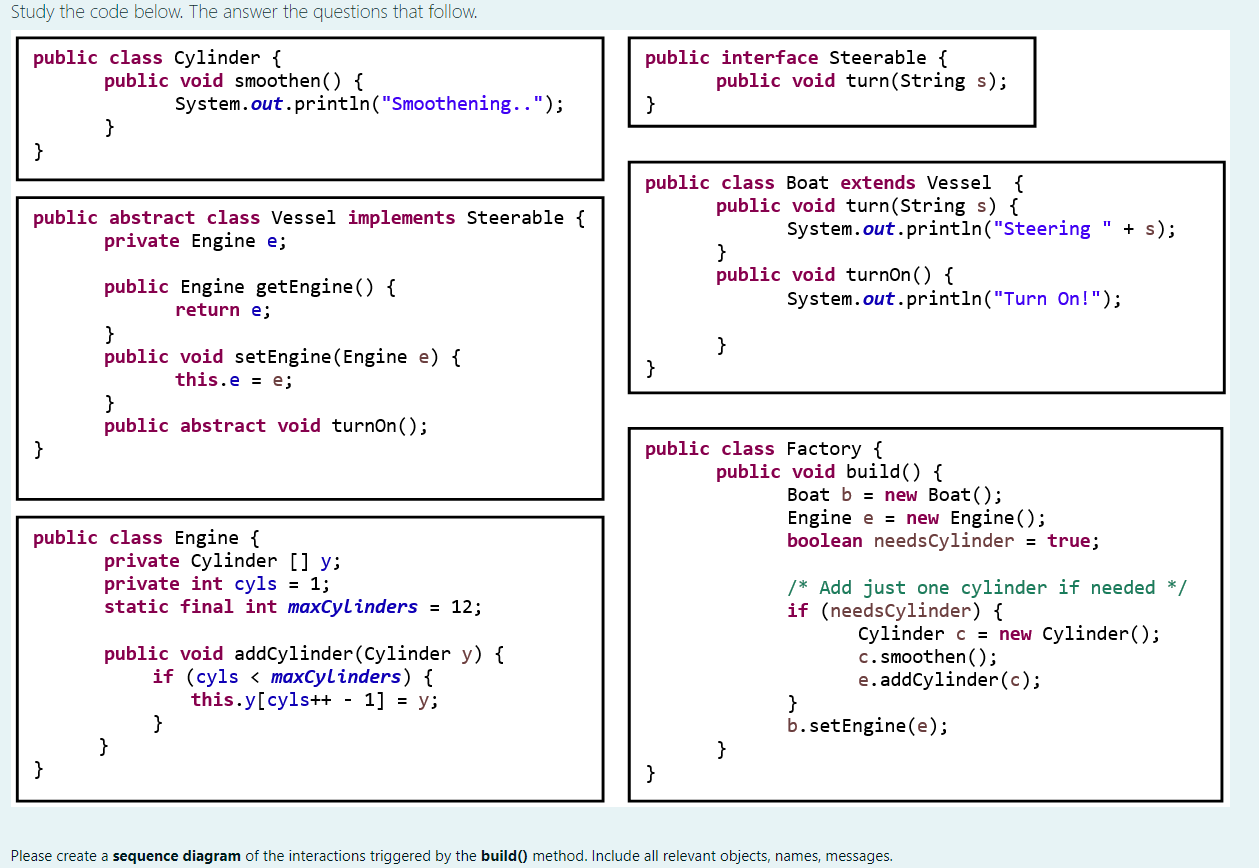Select the Factory class code box
The image size is (1259, 868).
(x=924, y=615)
